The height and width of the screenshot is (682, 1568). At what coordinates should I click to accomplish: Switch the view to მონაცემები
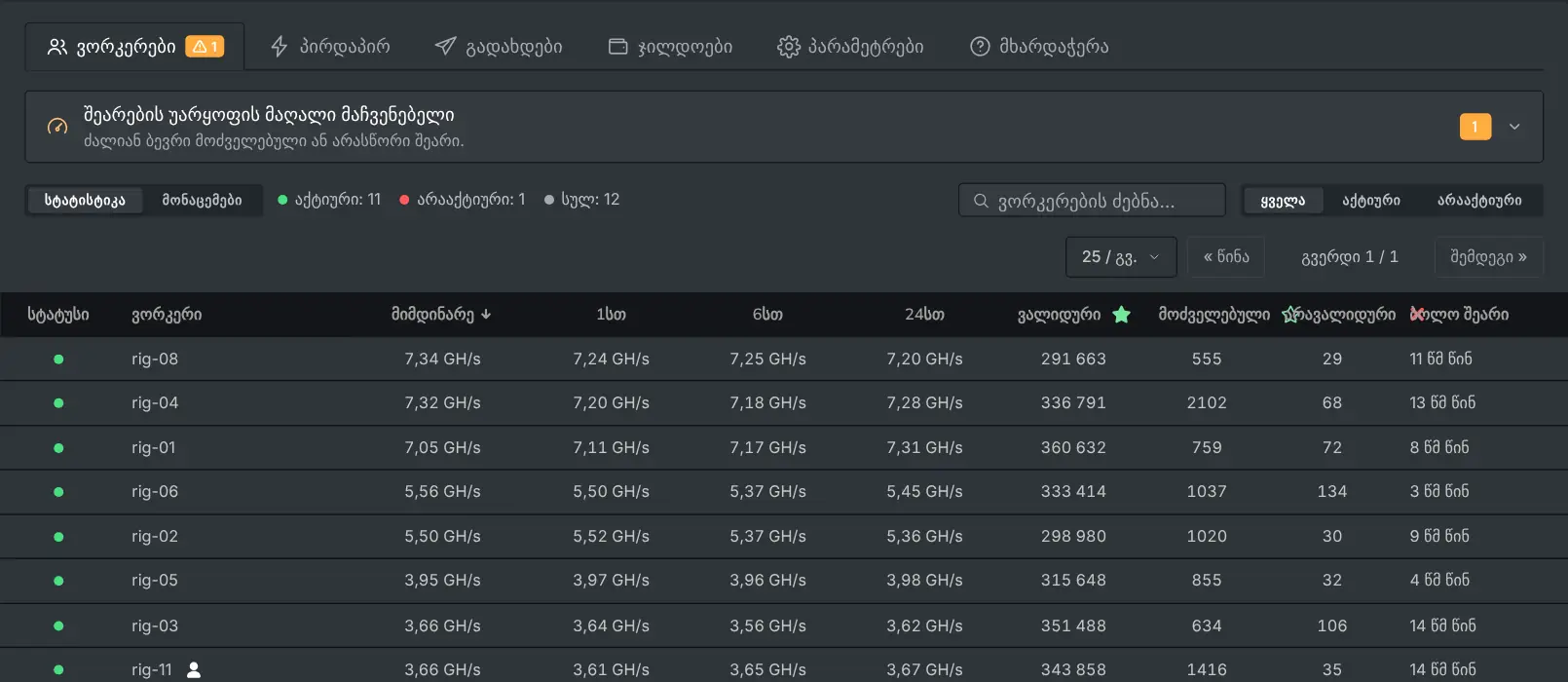202,201
